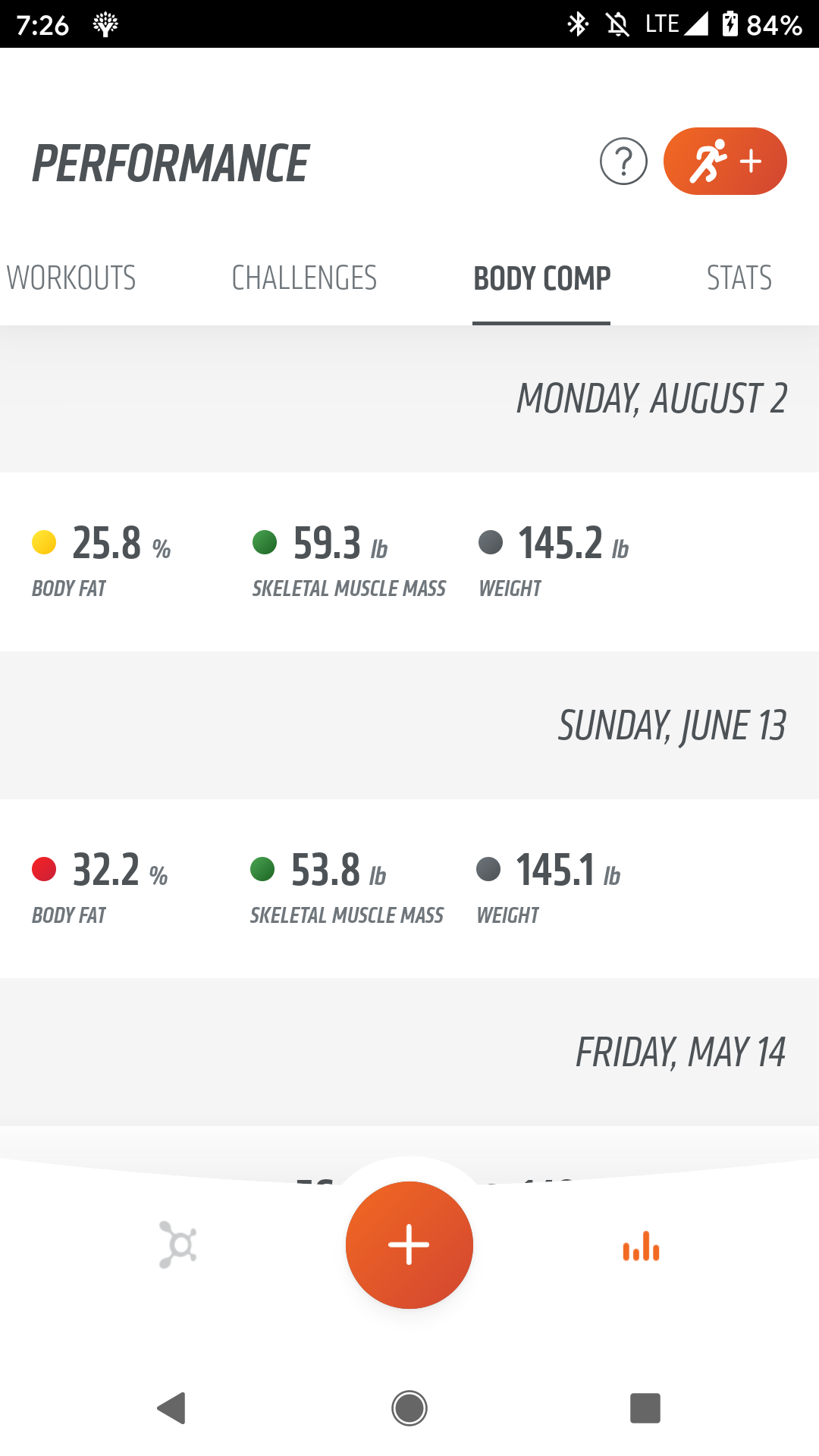
Task: Click the red dot beside 32.2% body fat
Action: (x=44, y=869)
